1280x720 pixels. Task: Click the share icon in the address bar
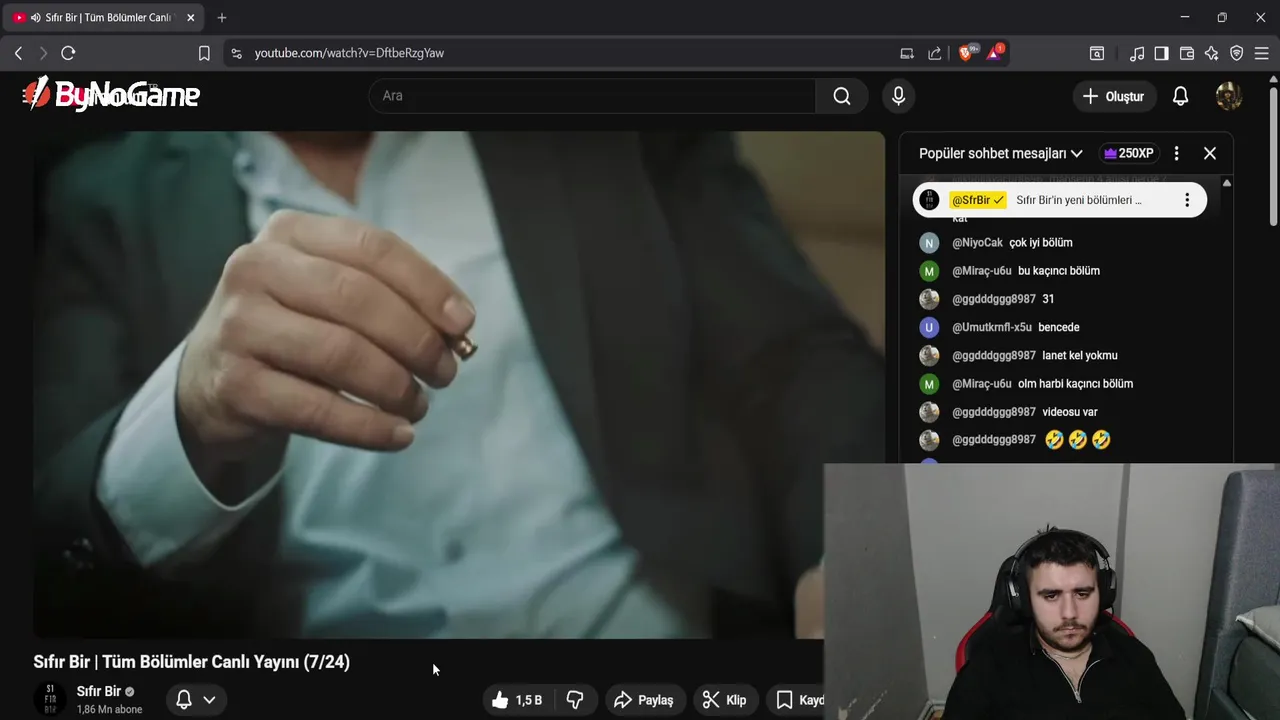pos(935,53)
